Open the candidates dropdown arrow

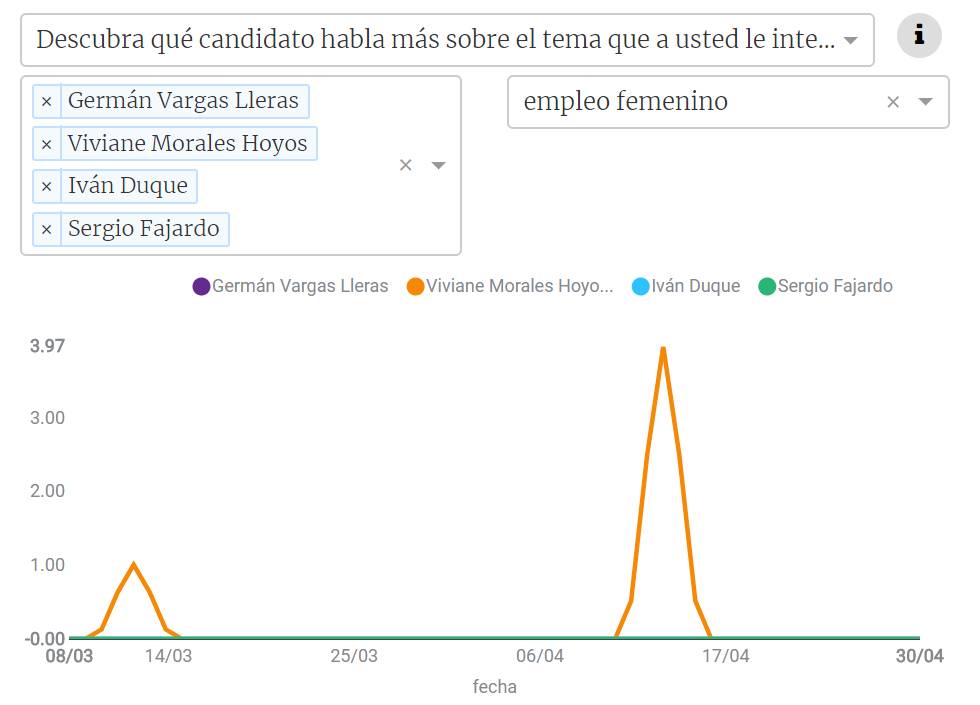(438, 165)
